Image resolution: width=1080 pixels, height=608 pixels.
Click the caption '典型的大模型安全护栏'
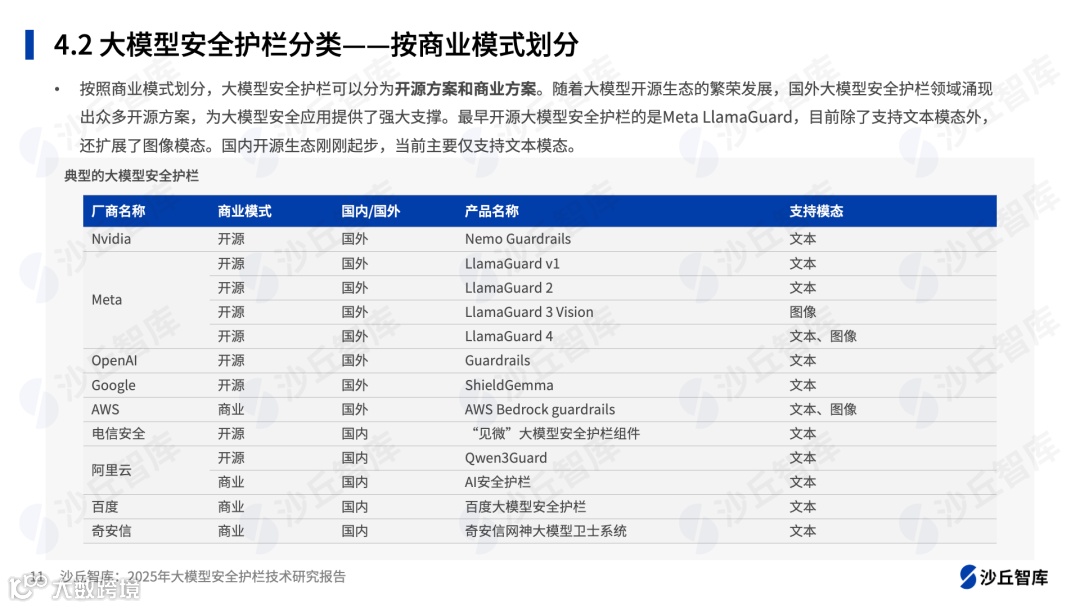point(132,176)
